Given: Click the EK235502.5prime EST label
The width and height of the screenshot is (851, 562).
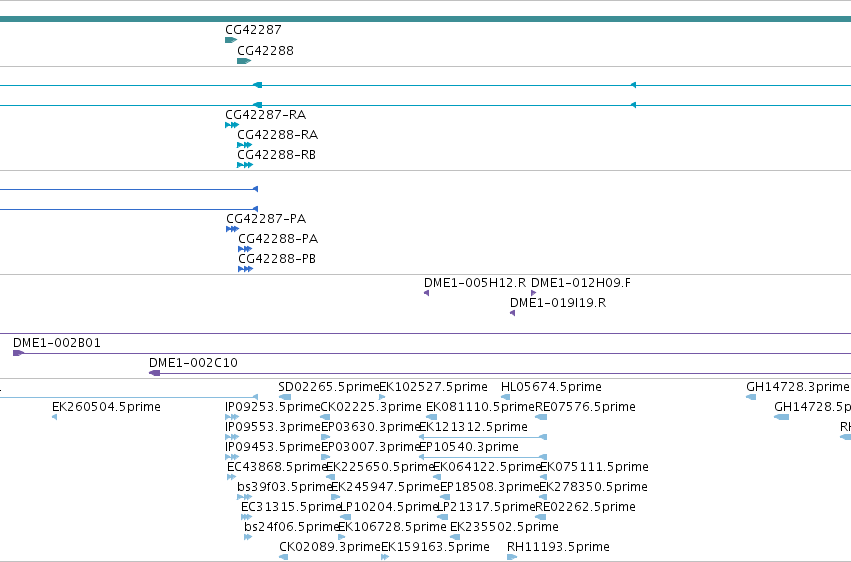Looking at the screenshot, I should pyautogui.click(x=504, y=527).
